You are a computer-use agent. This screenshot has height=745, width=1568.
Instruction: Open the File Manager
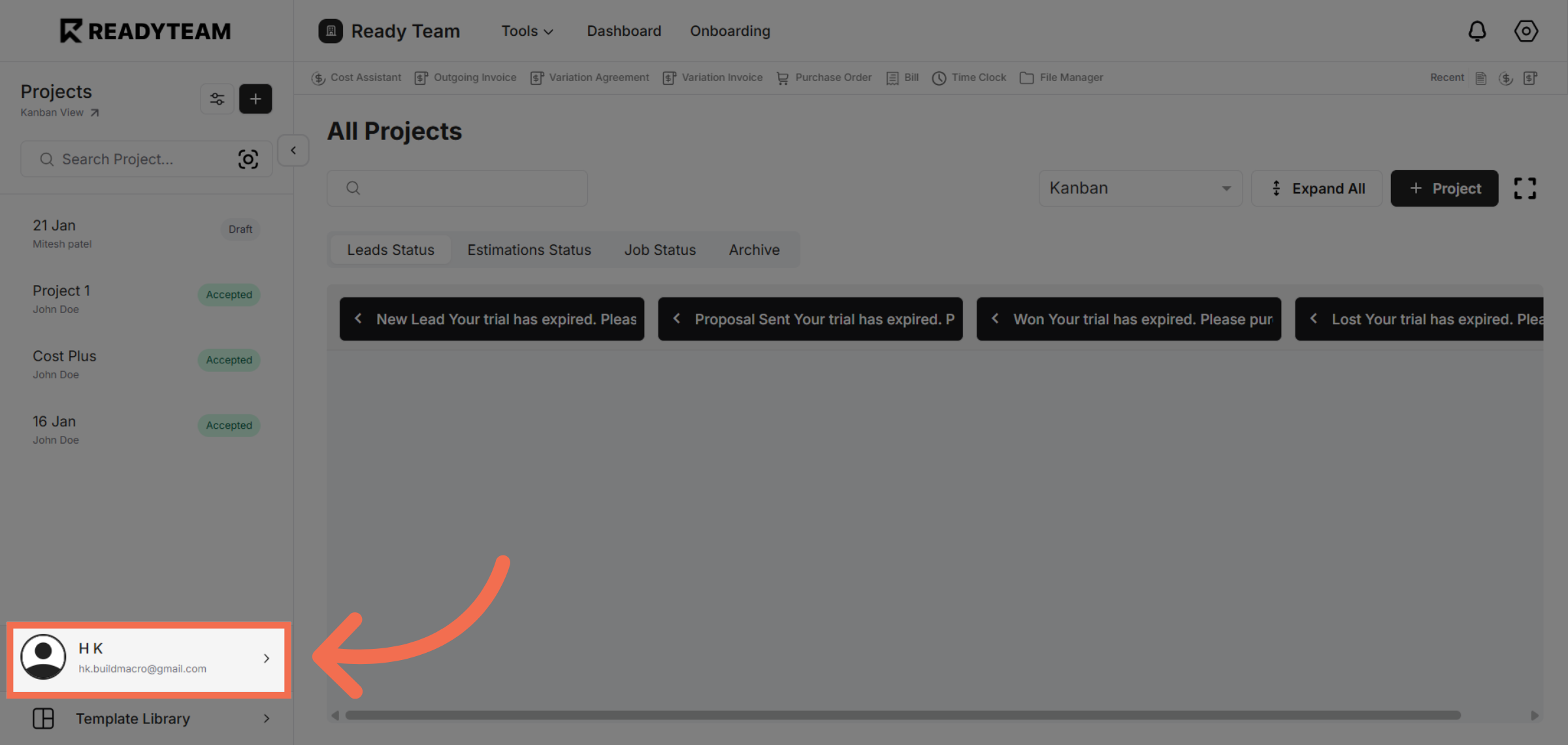click(1061, 77)
